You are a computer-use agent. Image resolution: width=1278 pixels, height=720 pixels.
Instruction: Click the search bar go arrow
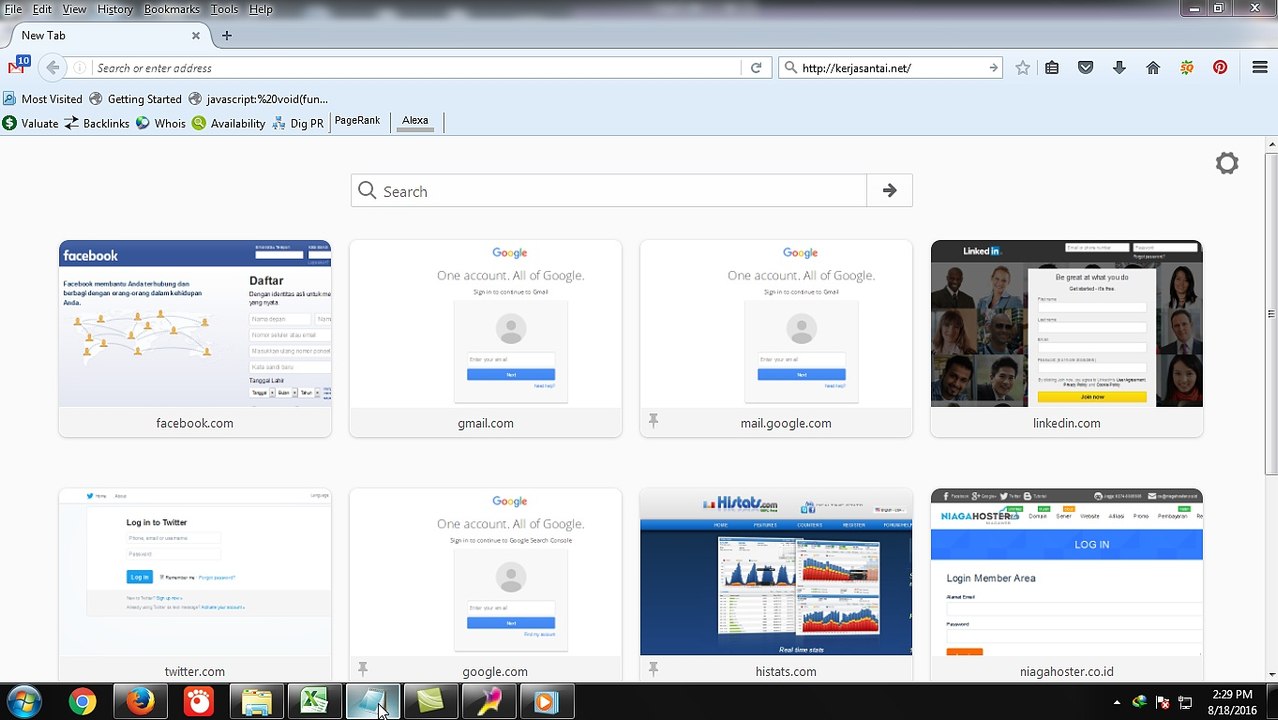pos(993,68)
